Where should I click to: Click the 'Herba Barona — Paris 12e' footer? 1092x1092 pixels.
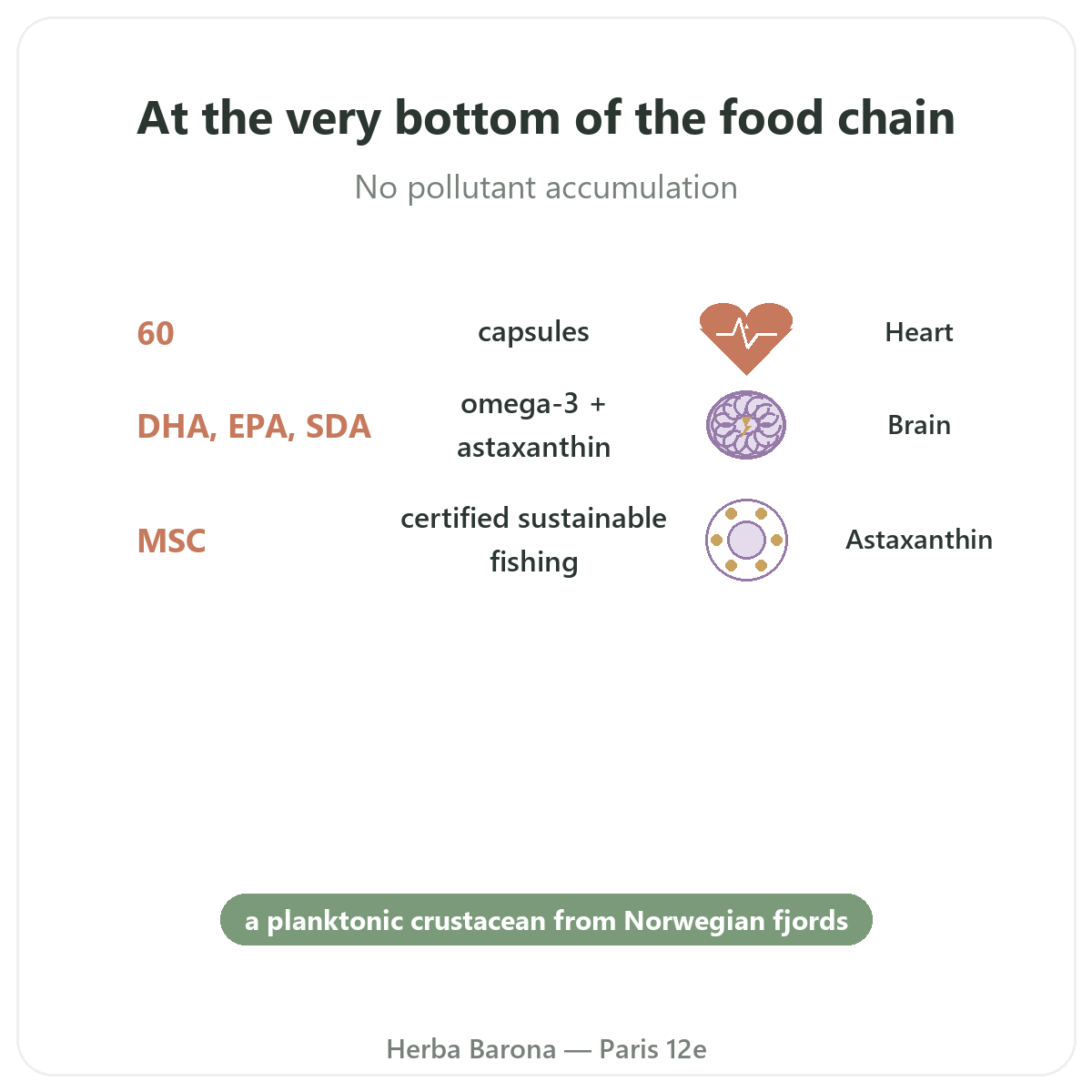546,1049
